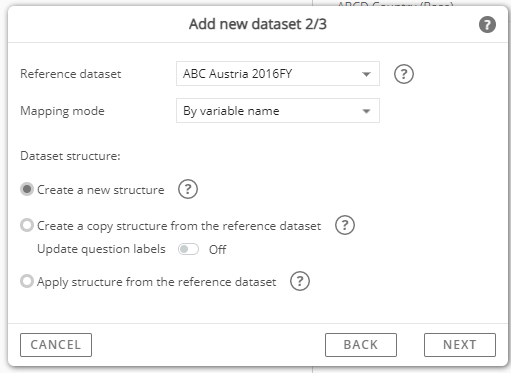Click the Add new dataset 2/3 title
The image size is (511, 373).
pyautogui.click(x=258, y=24)
